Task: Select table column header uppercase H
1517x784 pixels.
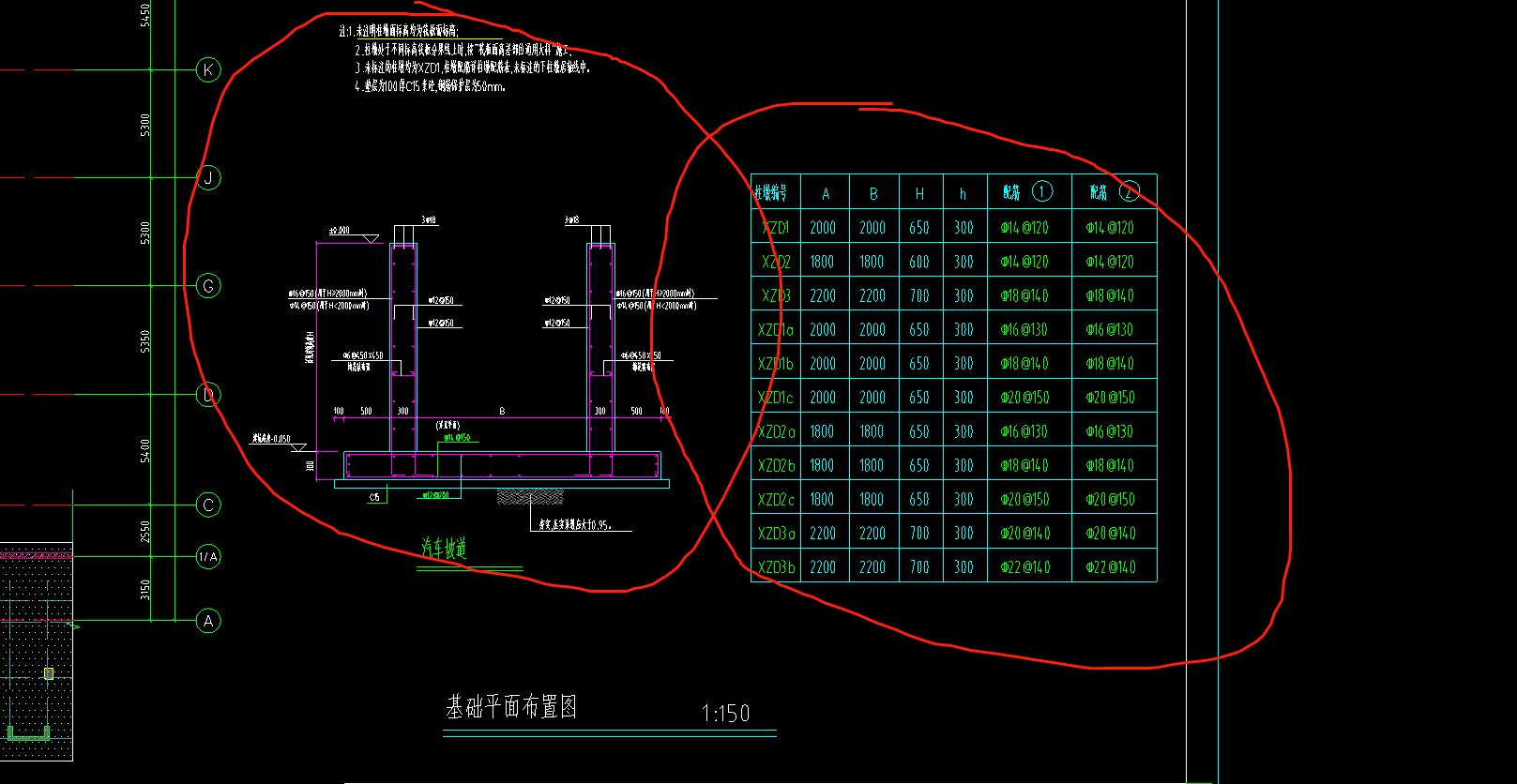Action: [x=919, y=194]
